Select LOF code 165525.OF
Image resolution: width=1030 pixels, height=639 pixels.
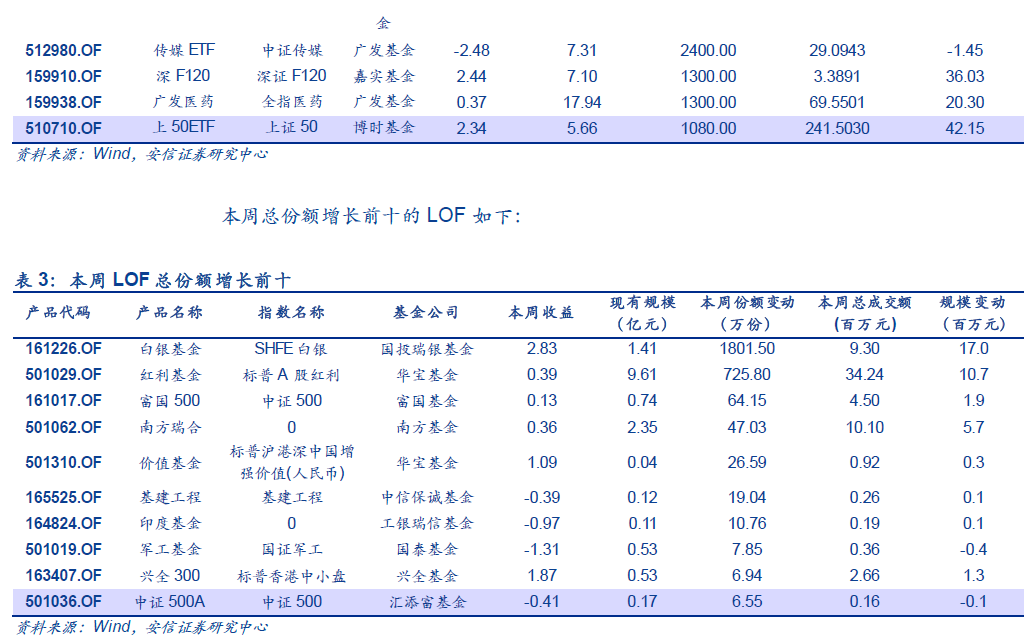tap(63, 497)
